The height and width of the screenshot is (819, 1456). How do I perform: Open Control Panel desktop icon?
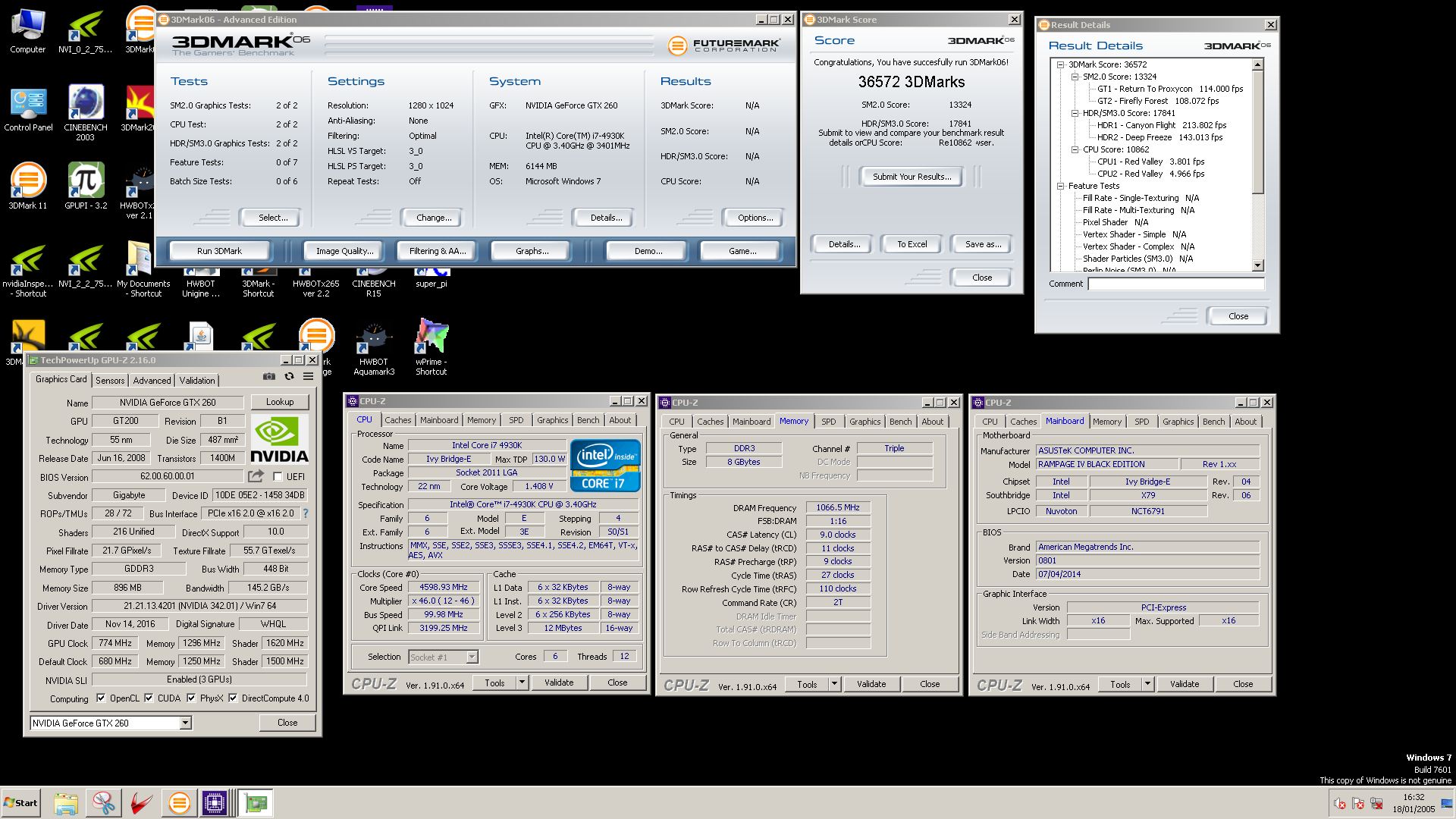coord(28,109)
